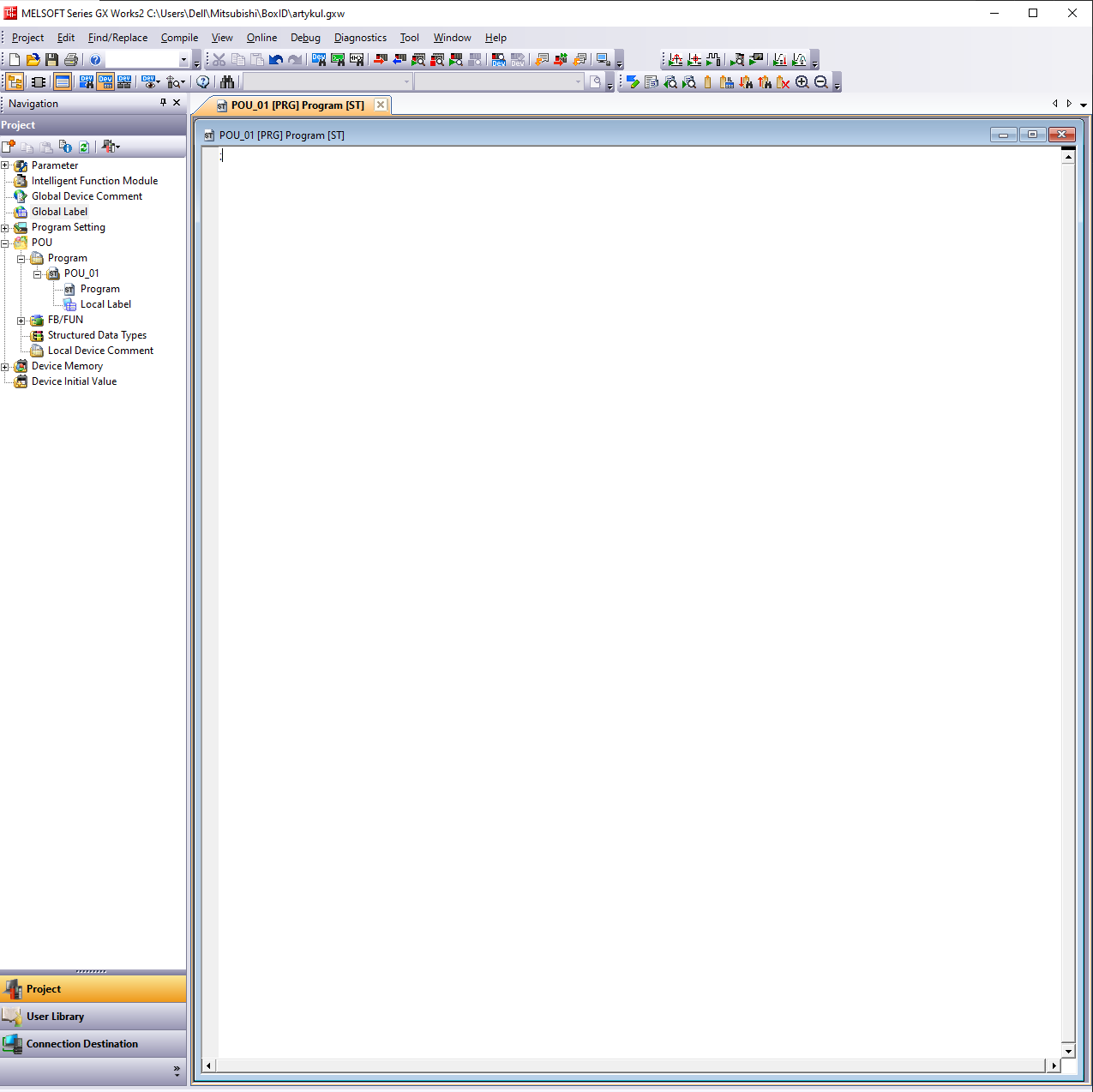This screenshot has width=1093, height=1092.
Task: Click the Build pencil icon
Action: click(x=633, y=82)
